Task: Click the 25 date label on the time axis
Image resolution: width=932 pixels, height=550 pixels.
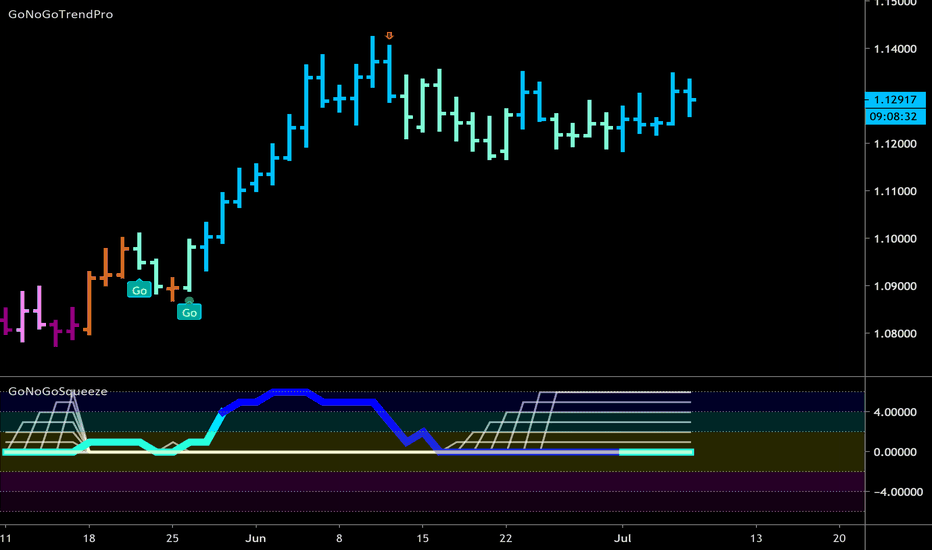Action: 172,539
